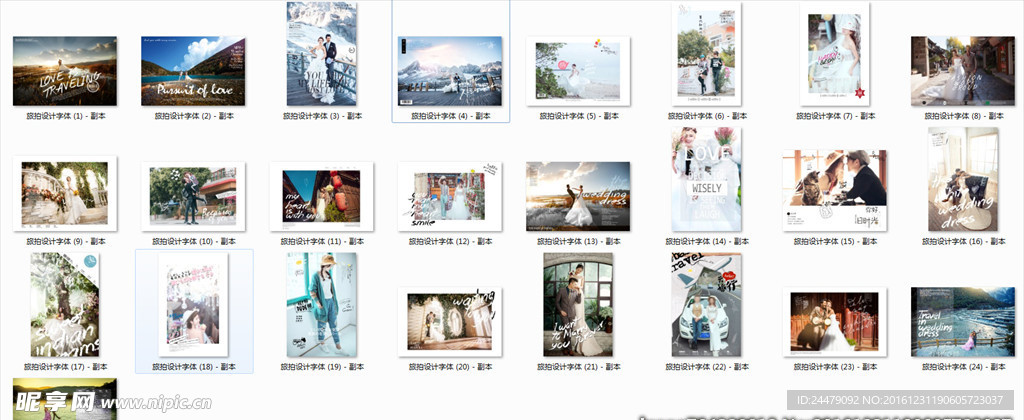Image resolution: width=1024 pixels, height=420 pixels.
Task: Click file name 旅拍设计字体 (5) - 副本
Action: pos(579,116)
